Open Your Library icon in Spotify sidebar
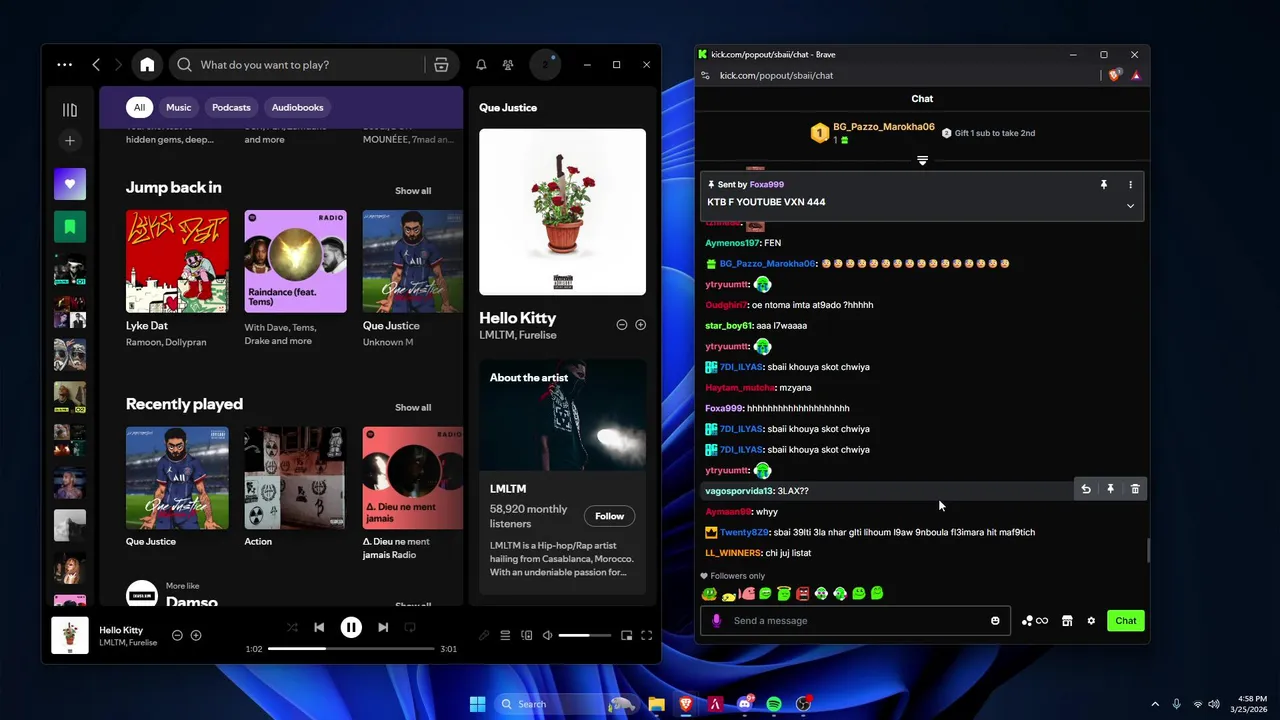This screenshot has width=1280, height=720. point(70,110)
